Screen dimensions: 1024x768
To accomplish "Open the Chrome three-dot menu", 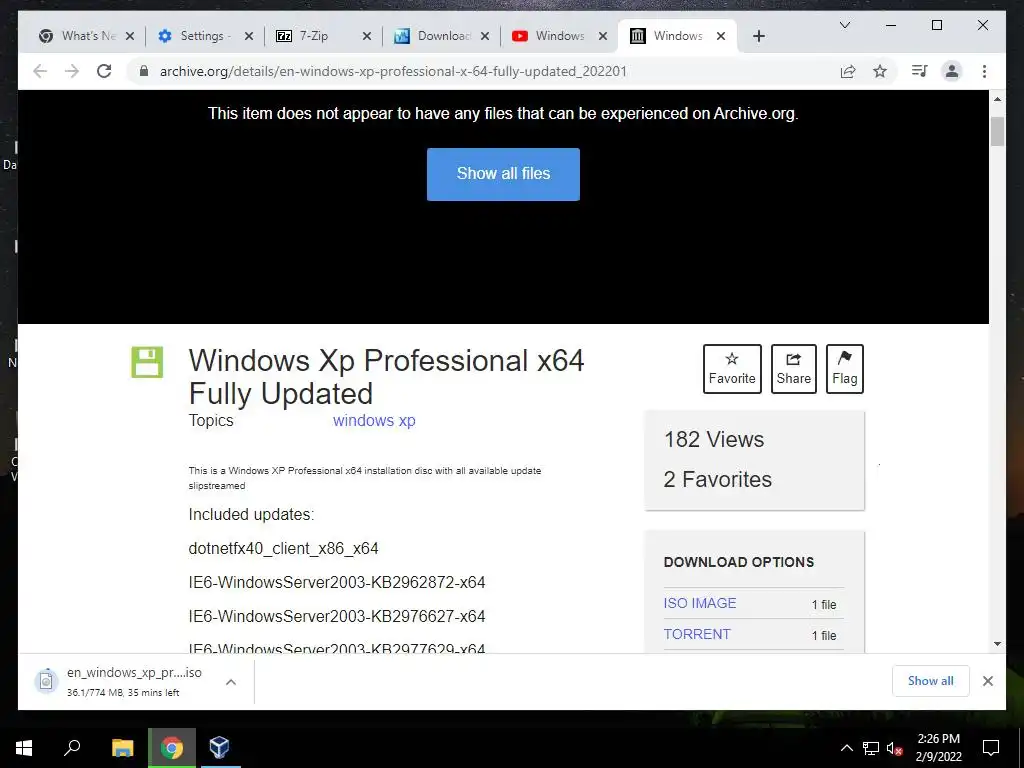I will coord(984,71).
